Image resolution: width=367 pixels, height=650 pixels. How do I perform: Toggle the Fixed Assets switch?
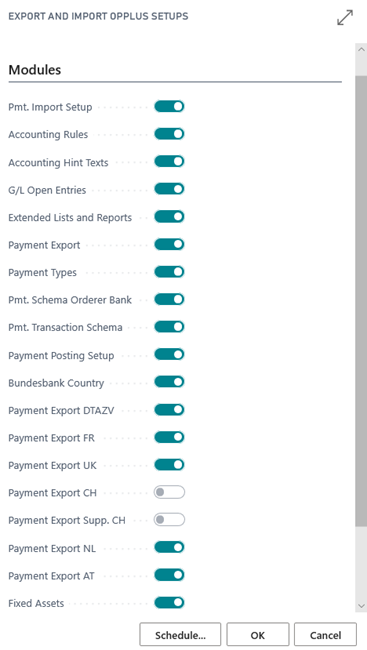tap(169, 602)
